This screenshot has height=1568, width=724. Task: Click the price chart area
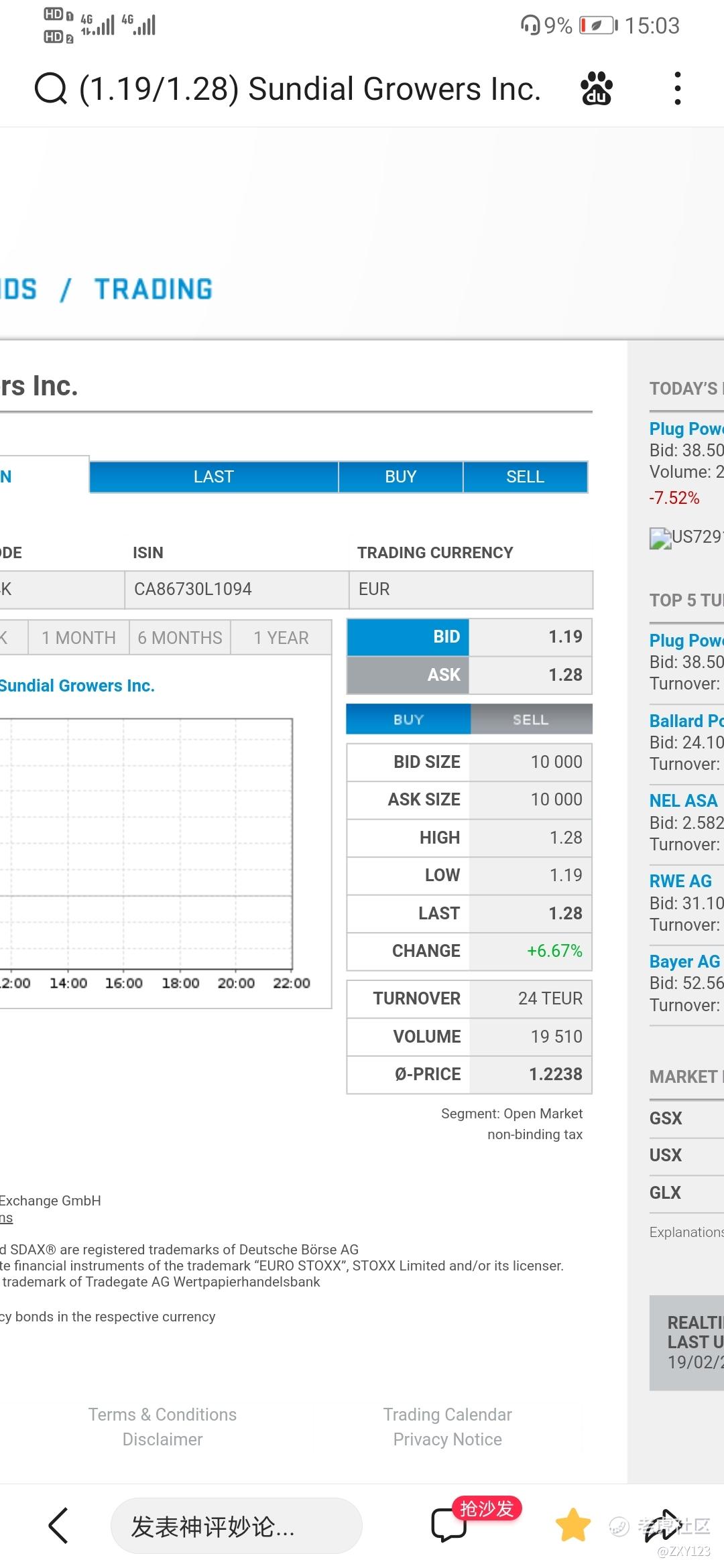click(146, 844)
